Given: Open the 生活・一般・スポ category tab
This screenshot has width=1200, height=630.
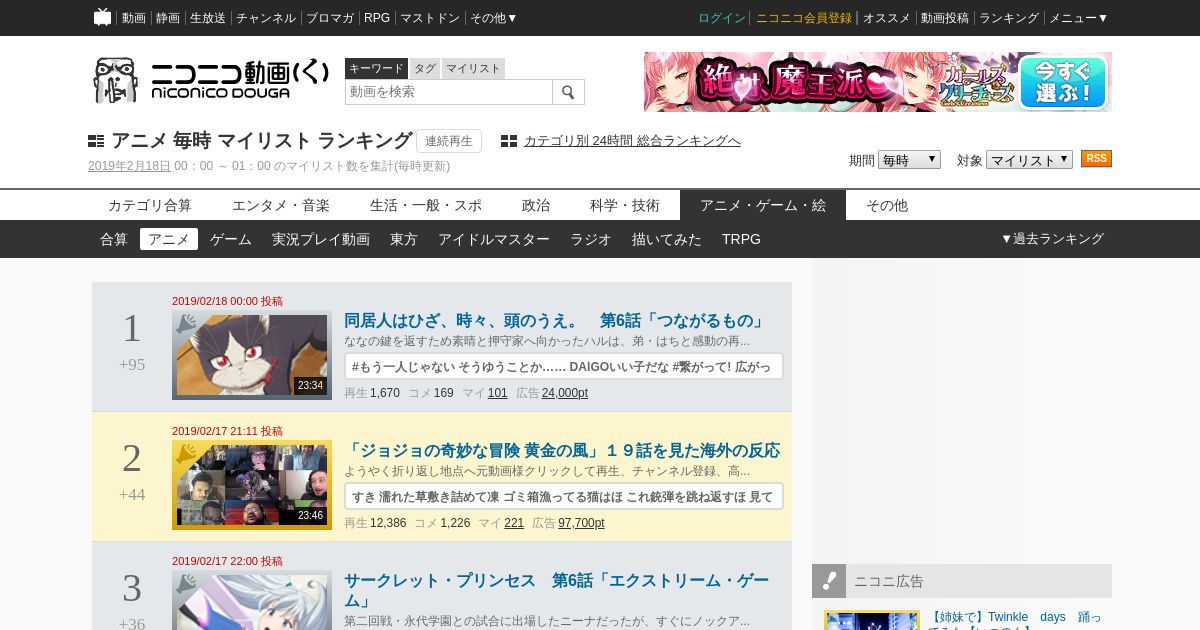Looking at the screenshot, I should click(x=426, y=205).
